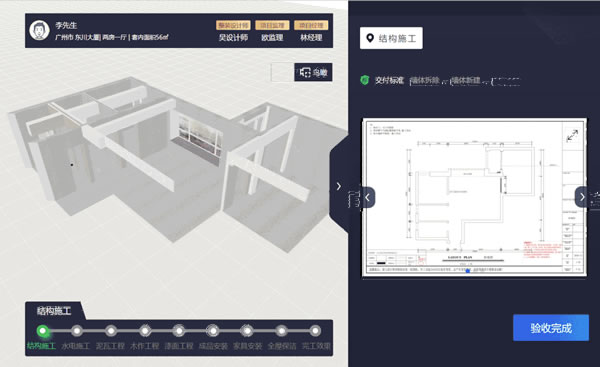Screen dimensions: 600x367
Task: Collapse the right side panel chevron
Action: coord(339,186)
